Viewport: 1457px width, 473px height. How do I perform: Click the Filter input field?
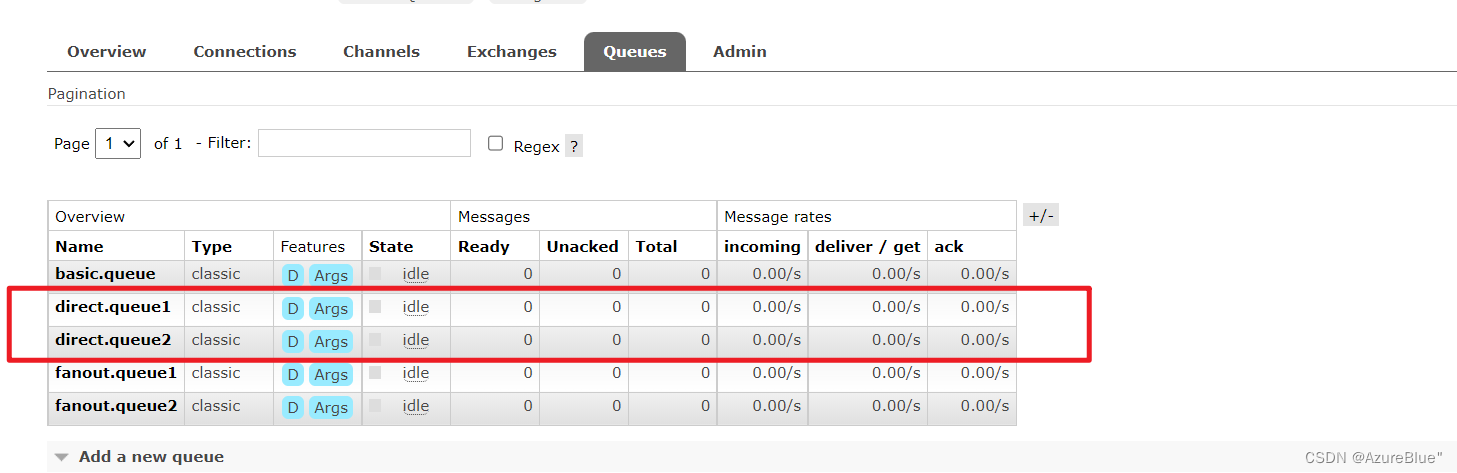[364, 143]
